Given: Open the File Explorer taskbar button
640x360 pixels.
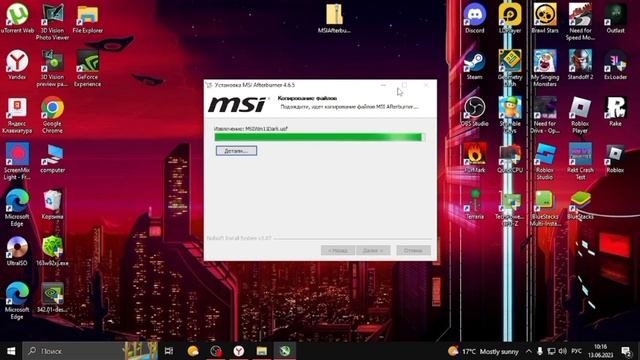Looking at the screenshot, I should pos(262,351).
